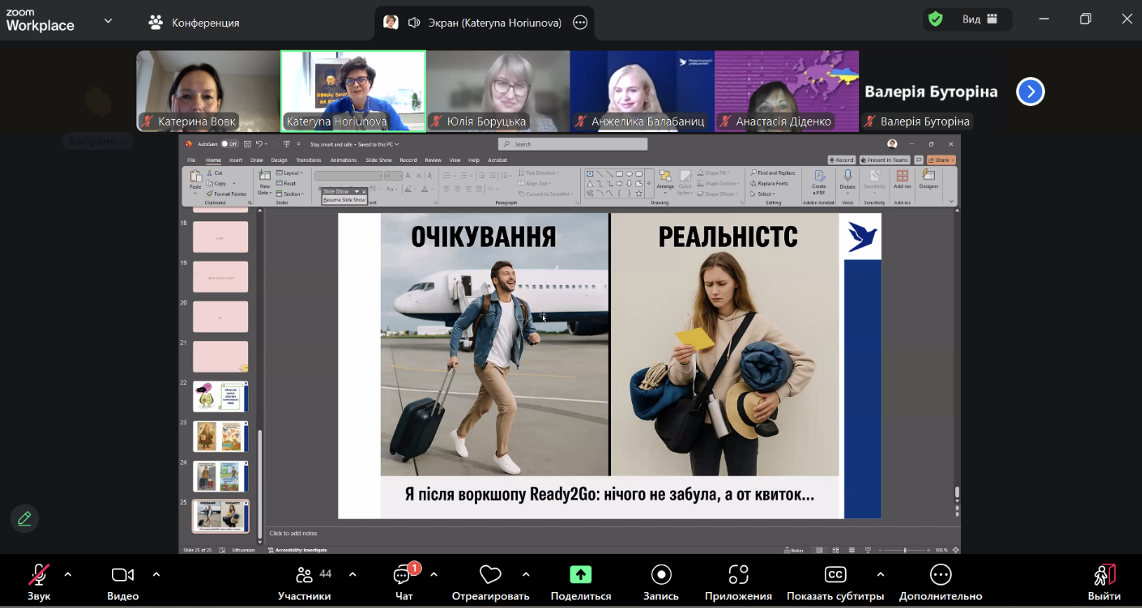Expand video options arrow beside Видео
Image resolution: width=1142 pixels, height=608 pixels.
click(156, 574)
